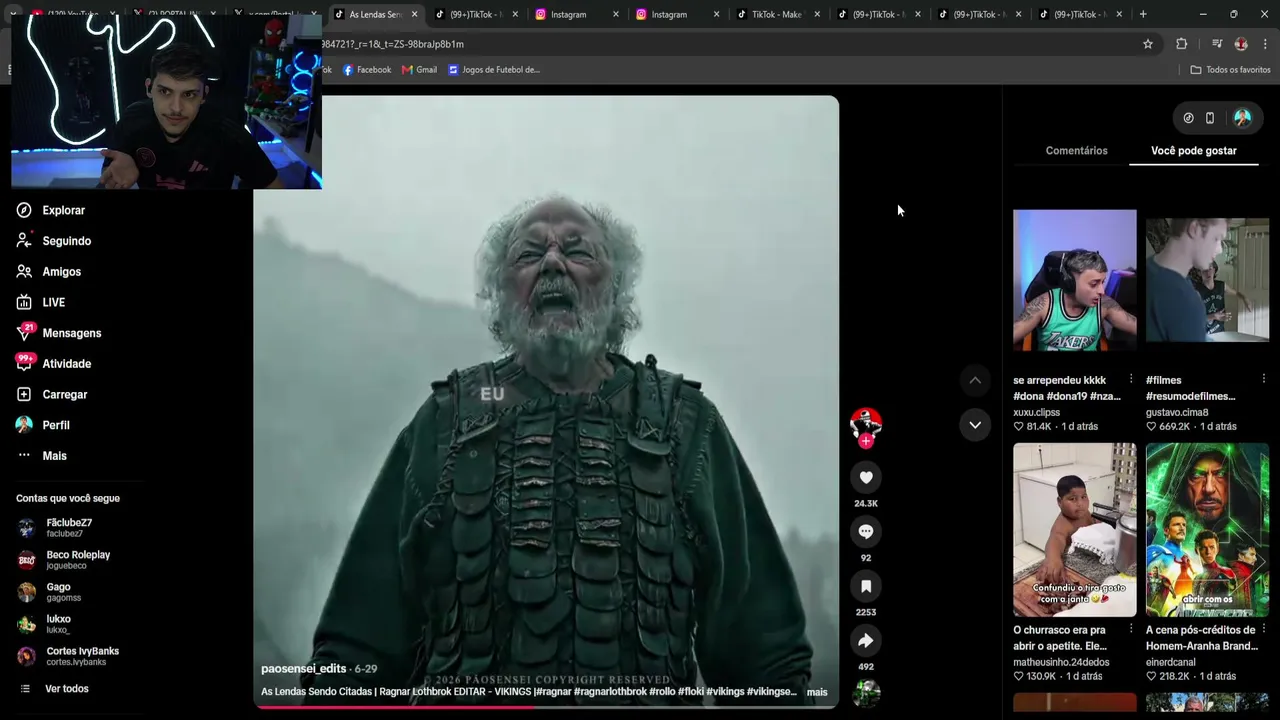
Task: Open the browser extensions puzzle icon
Action: 1182,44
